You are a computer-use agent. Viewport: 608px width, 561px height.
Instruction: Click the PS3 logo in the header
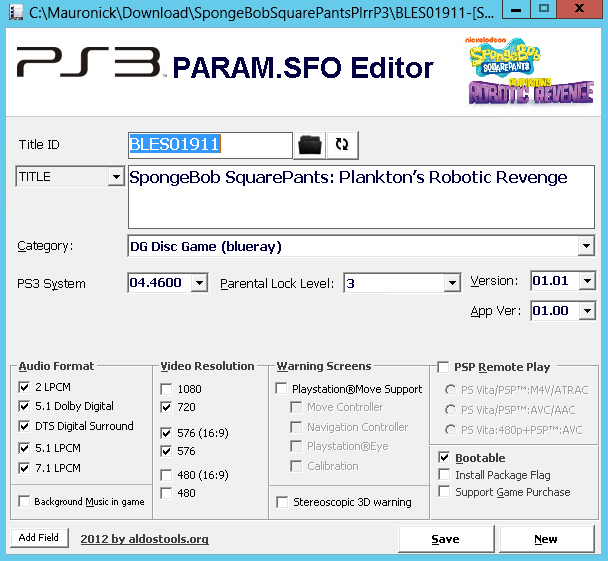click(88, 65)
